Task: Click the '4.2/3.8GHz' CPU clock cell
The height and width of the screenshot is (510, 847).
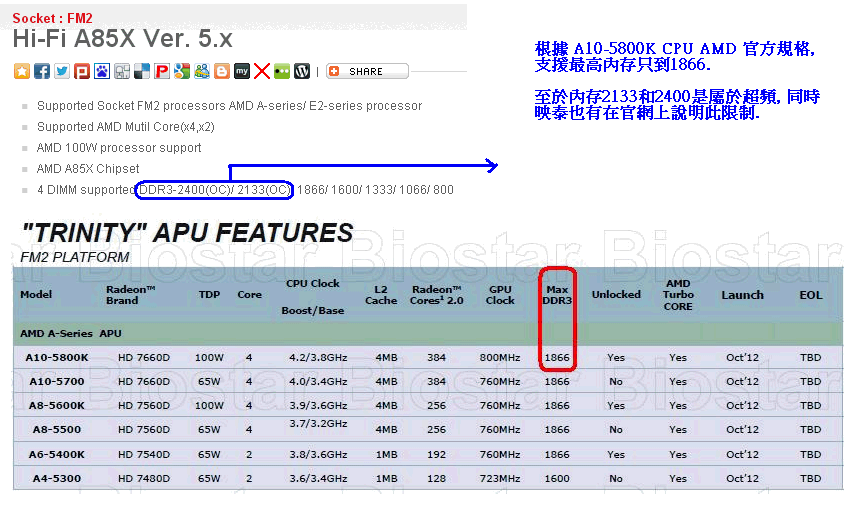Action: coord(318,358)
